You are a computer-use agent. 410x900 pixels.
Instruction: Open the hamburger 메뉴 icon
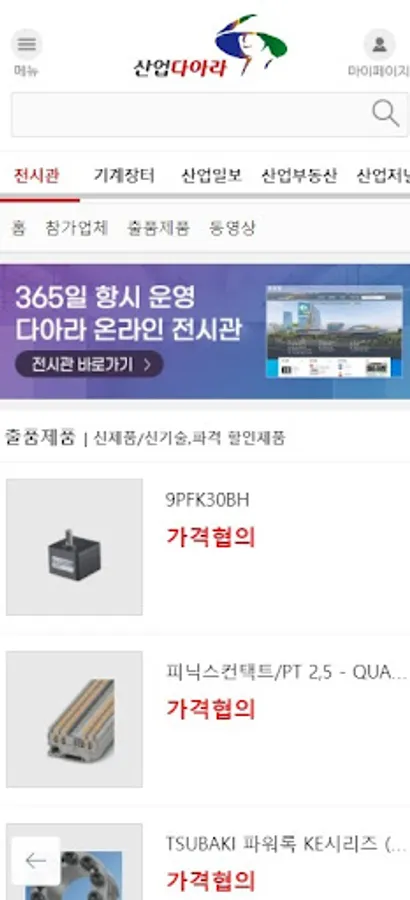point(26,45)
